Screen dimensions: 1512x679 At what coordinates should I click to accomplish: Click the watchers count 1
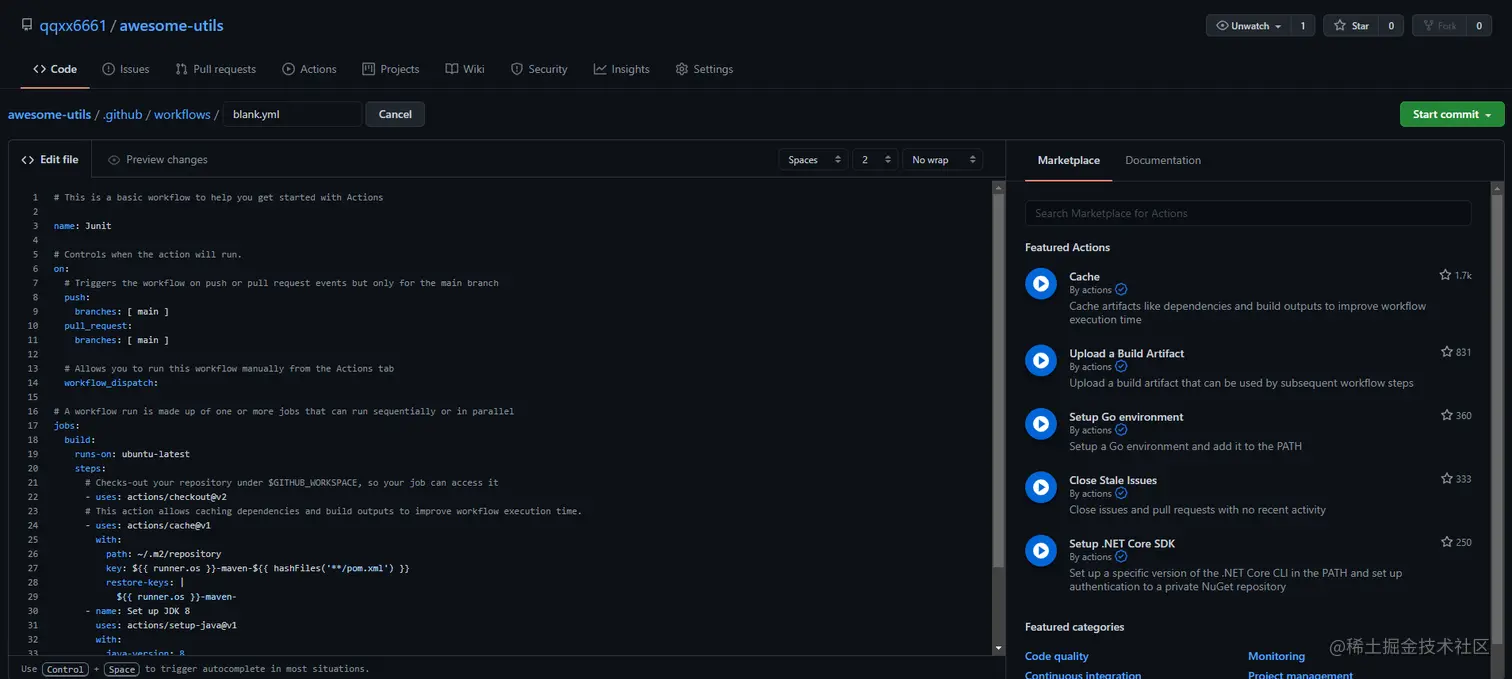tap(1302, 26)
